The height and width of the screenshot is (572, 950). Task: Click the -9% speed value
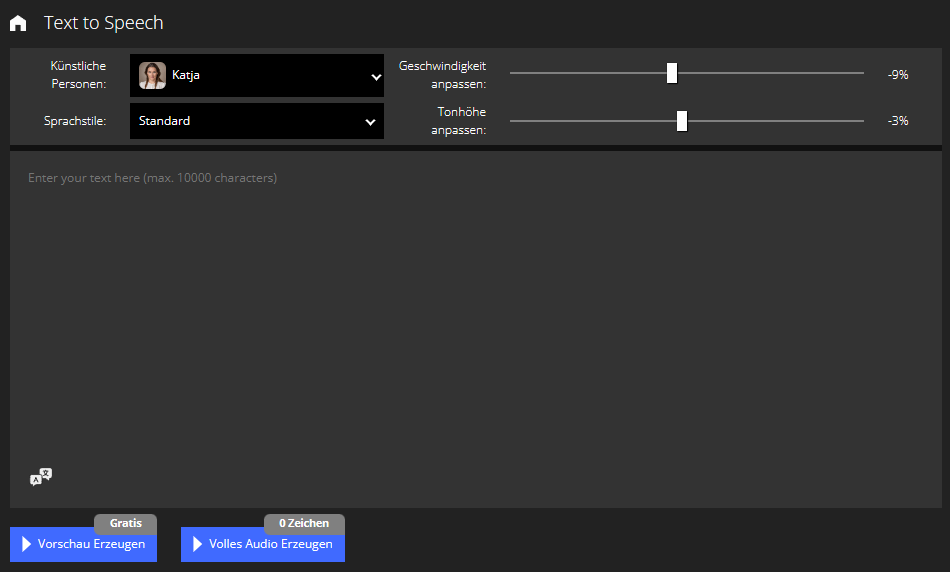click(x=897, y=74)
